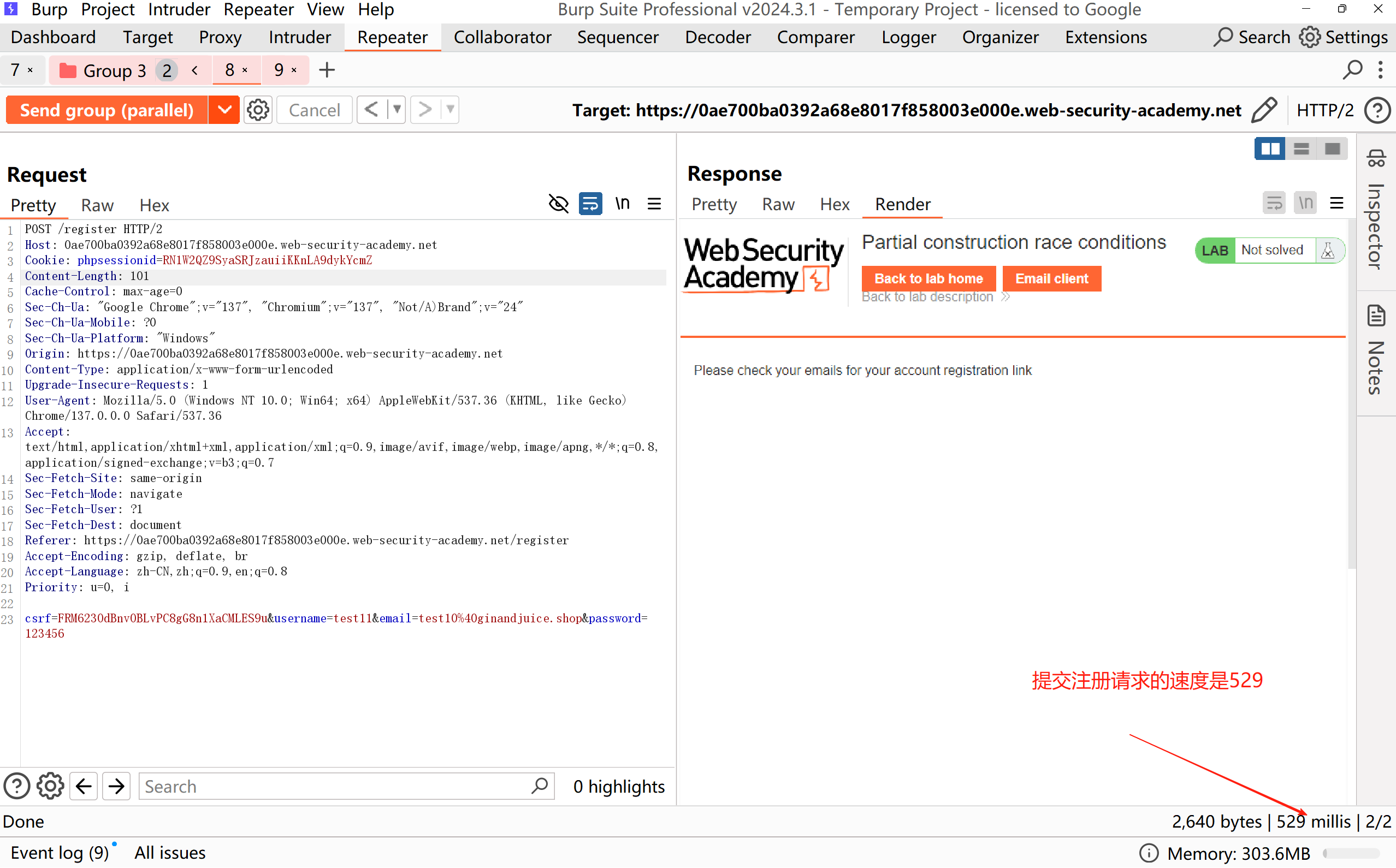This screenshot has height=868, width=1396.
Task: Open request editor hamburger options menu
Action: [x=654, y=204]
